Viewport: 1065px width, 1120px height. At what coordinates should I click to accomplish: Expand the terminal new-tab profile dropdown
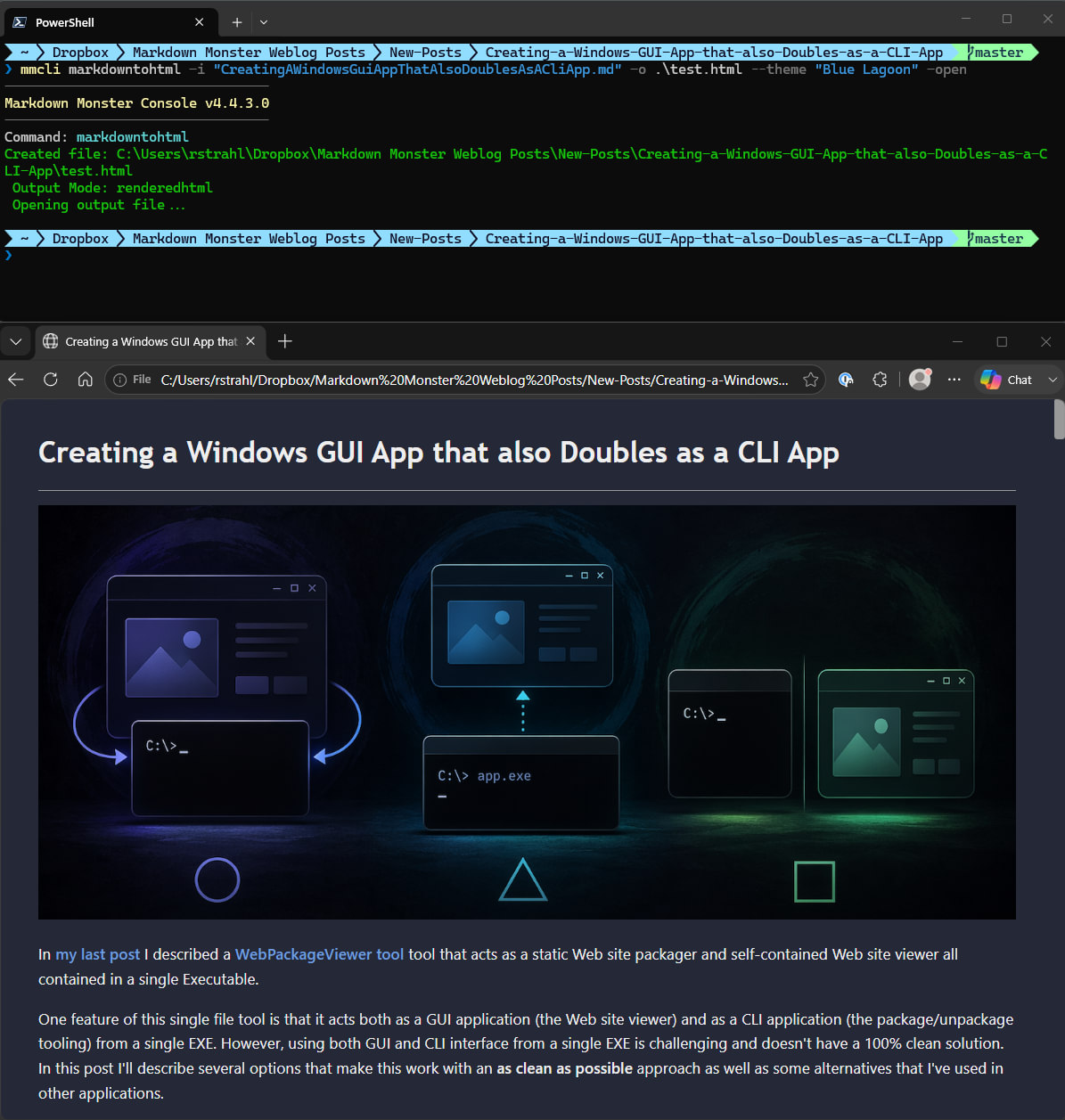264,22
